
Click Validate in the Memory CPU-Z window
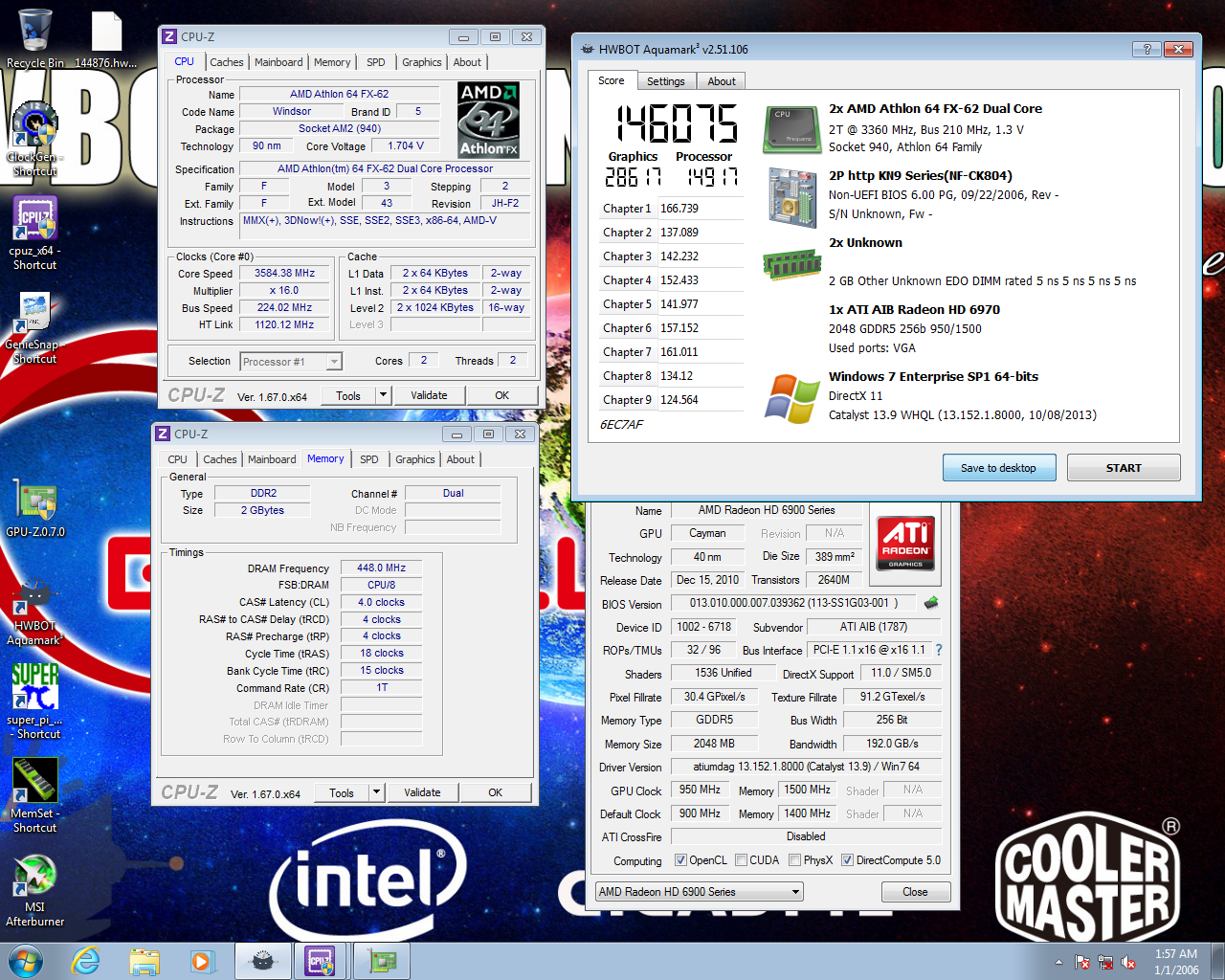click(x=422, y=792)
